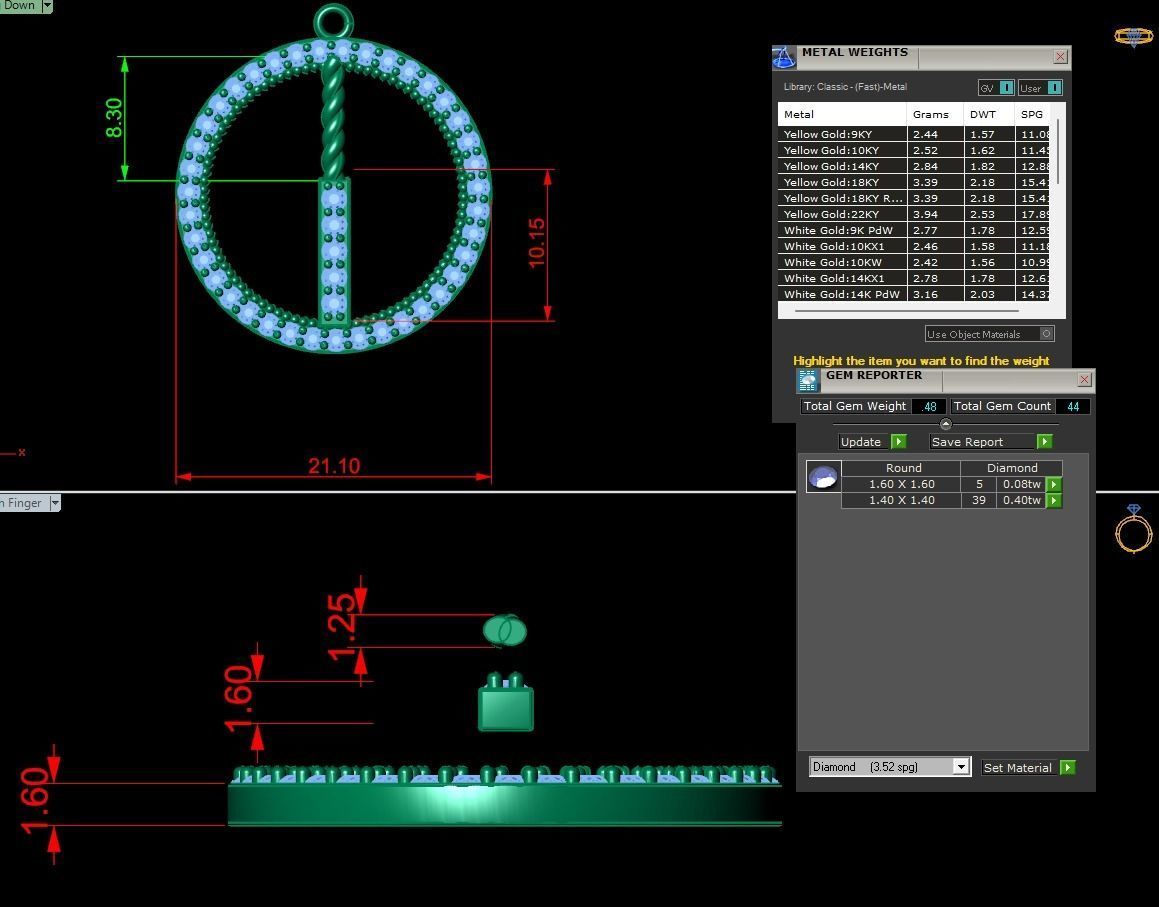1159x907 pixels.
Task: Click the Grams column header
Action: 935,115
